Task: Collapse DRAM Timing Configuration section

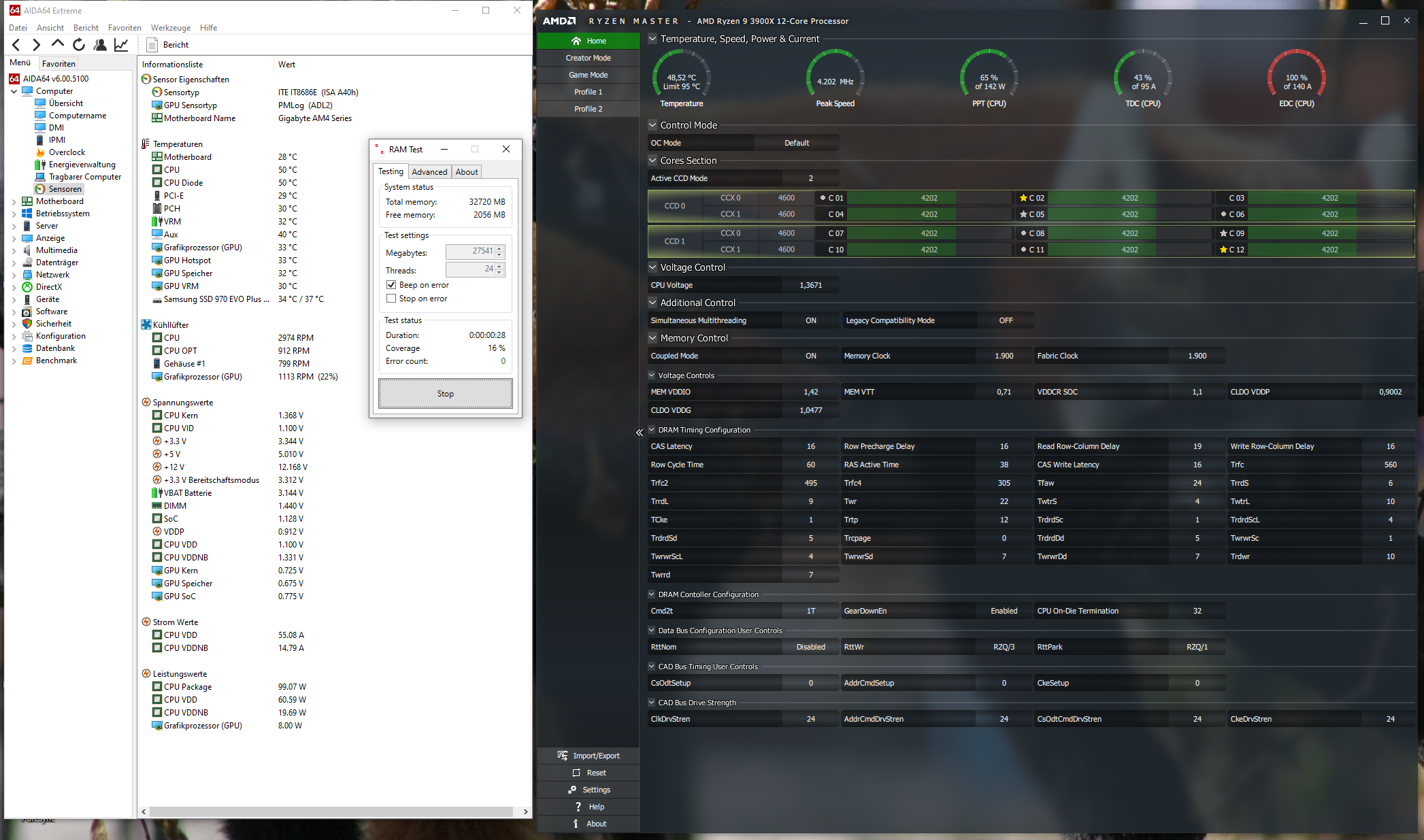Action: point(651,430)
